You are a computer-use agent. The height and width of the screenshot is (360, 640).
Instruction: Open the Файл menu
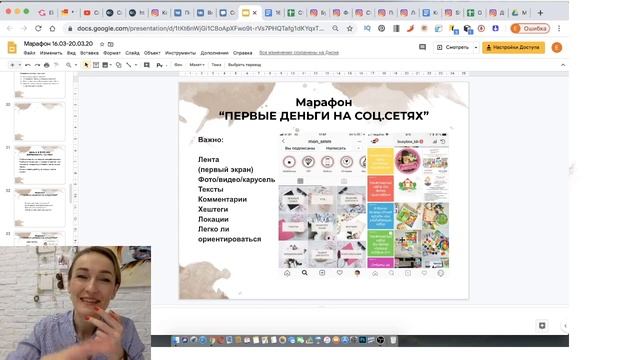click(x=29, y=53)
